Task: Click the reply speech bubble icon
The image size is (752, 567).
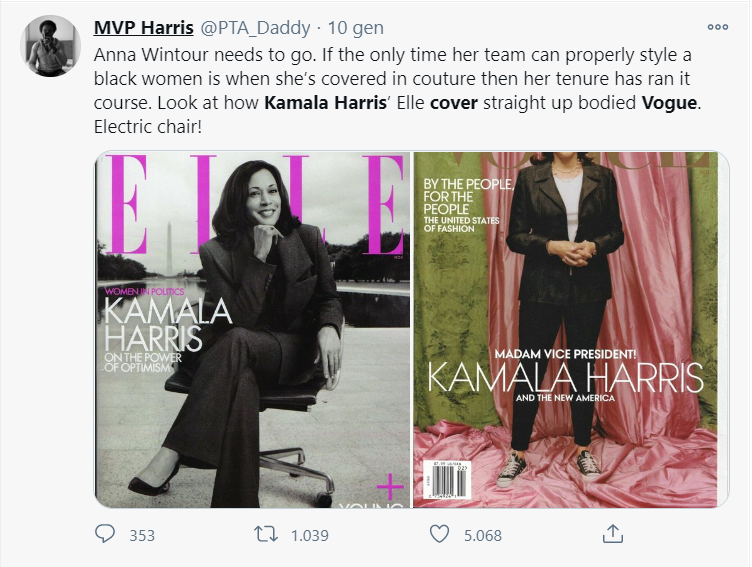Action: (x=106, y=535)
